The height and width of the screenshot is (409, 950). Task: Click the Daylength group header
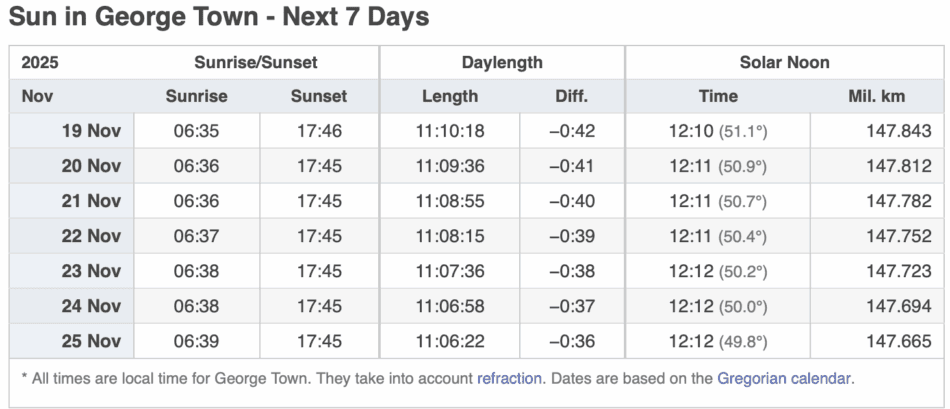[502, 62]
